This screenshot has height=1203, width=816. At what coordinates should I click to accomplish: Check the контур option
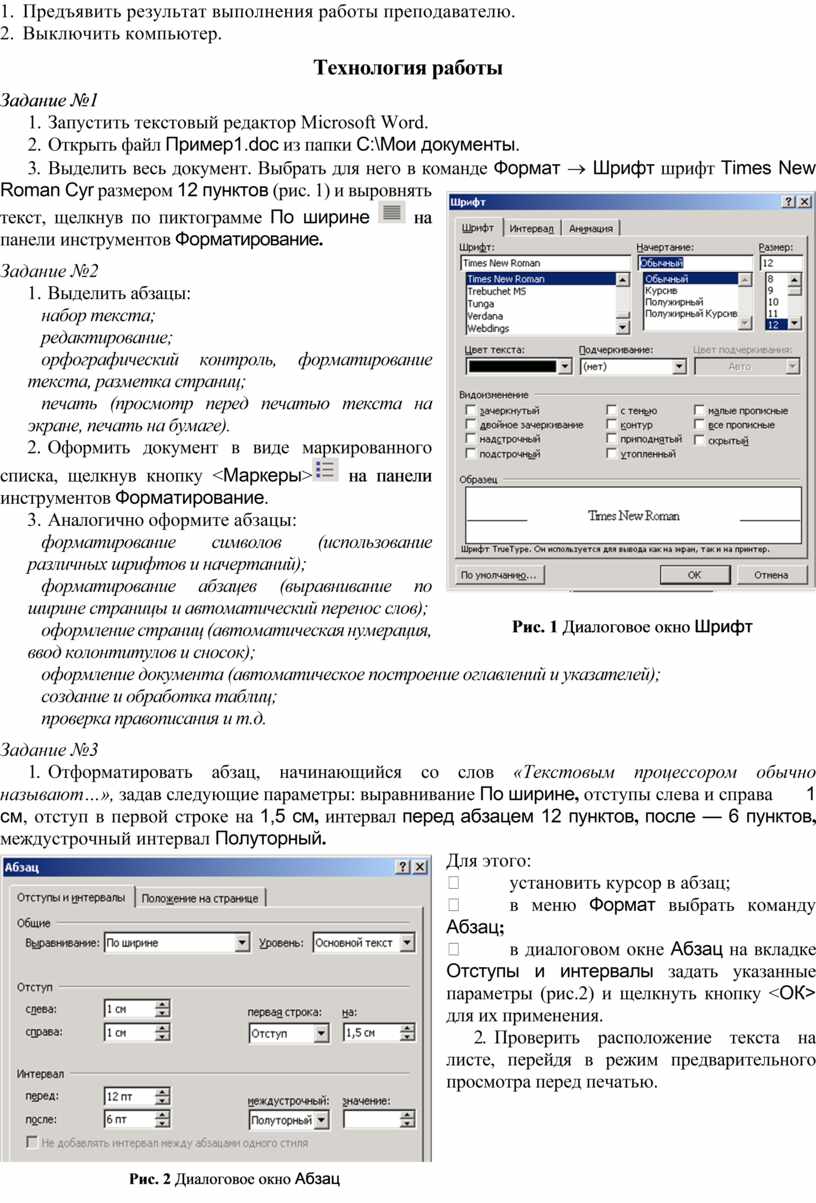pyautogui.click(x=612, y=425)
